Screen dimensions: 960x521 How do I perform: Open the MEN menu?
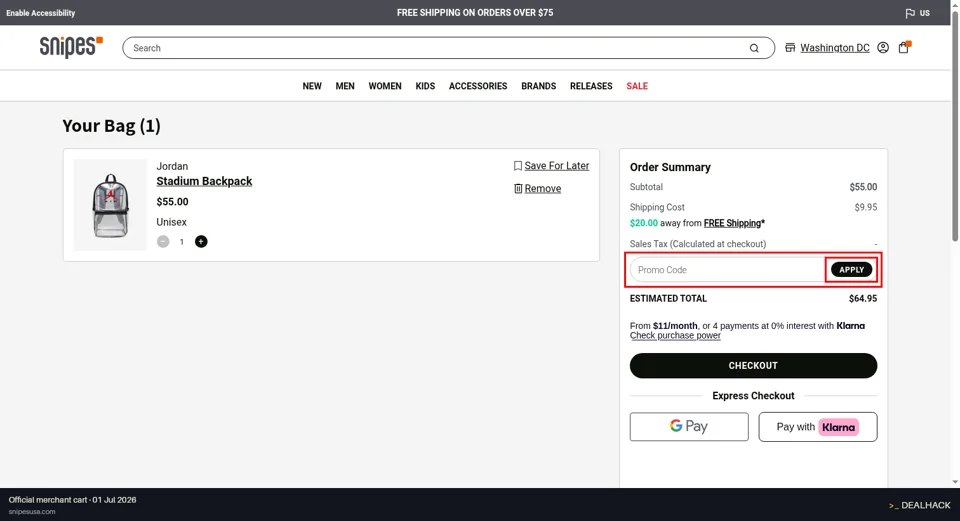tap(345, 86)
